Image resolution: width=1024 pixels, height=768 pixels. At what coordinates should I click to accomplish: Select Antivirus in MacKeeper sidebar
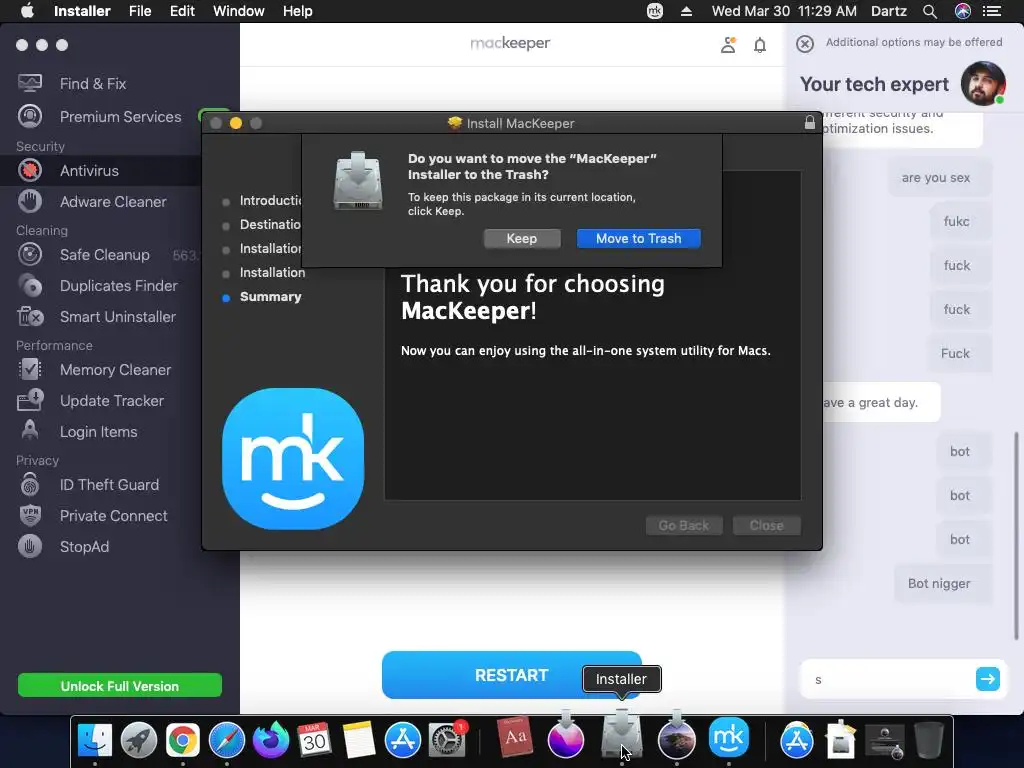pyautogui.click(x=101, y=170)
